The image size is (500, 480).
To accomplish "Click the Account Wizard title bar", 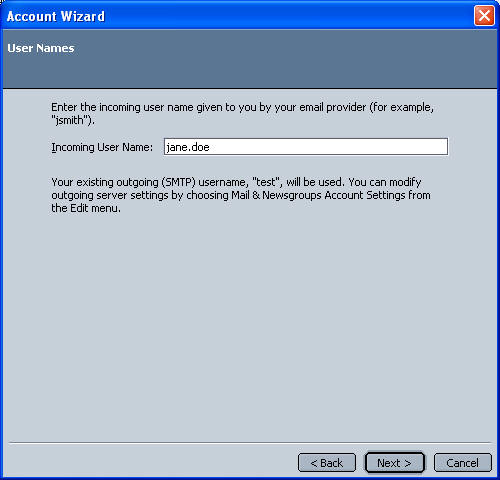I will coord(233,16).
